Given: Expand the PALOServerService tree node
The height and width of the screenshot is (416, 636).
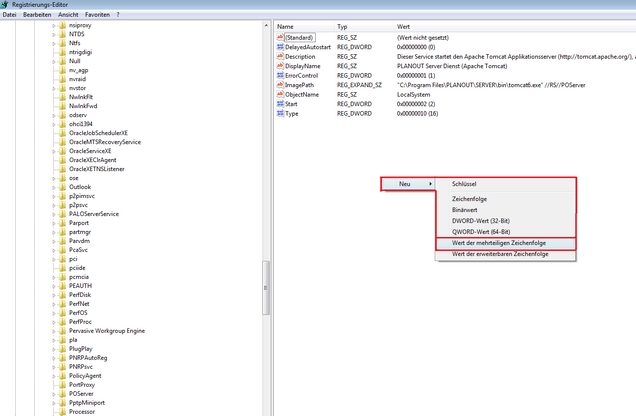Looking at the screenshot, I should tap(54, 214).
